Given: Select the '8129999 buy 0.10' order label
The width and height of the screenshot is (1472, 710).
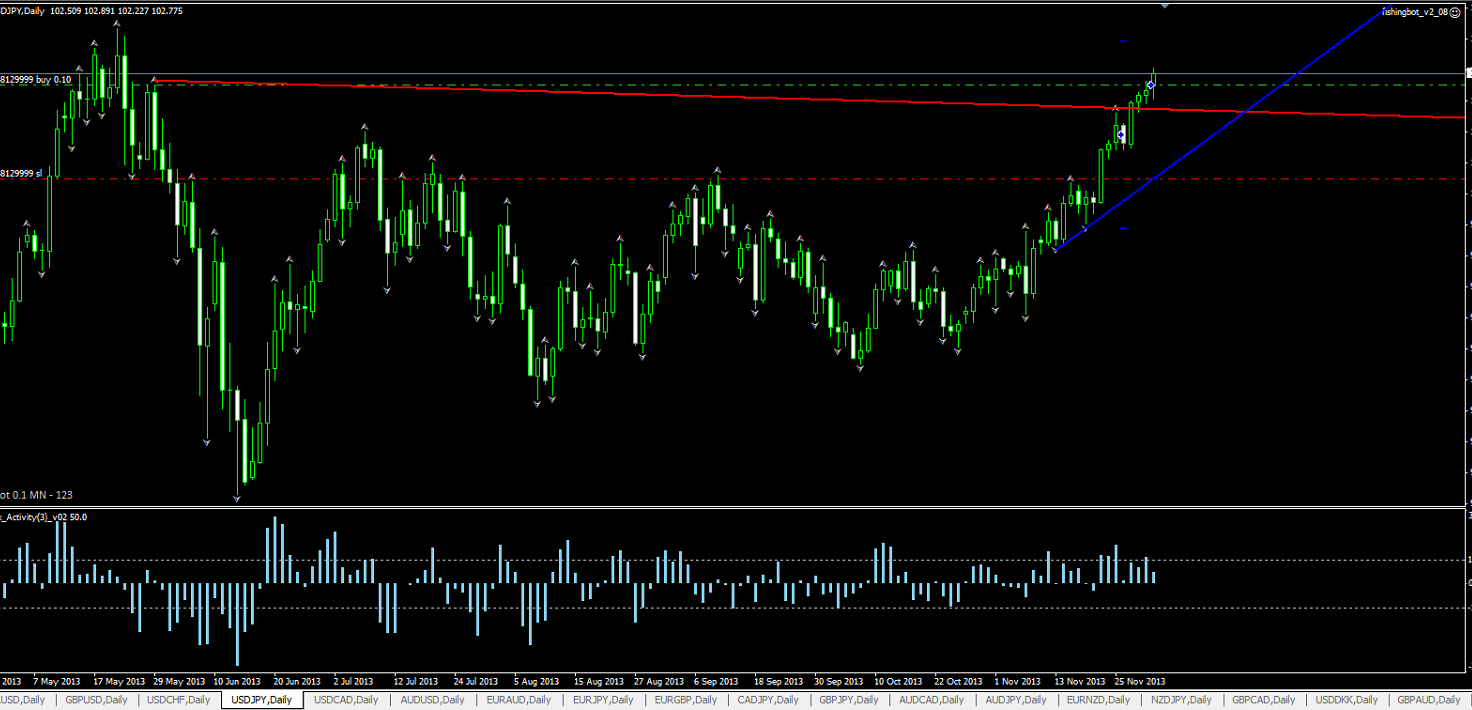Looking at the screenshot, I should tap(36, 79).
